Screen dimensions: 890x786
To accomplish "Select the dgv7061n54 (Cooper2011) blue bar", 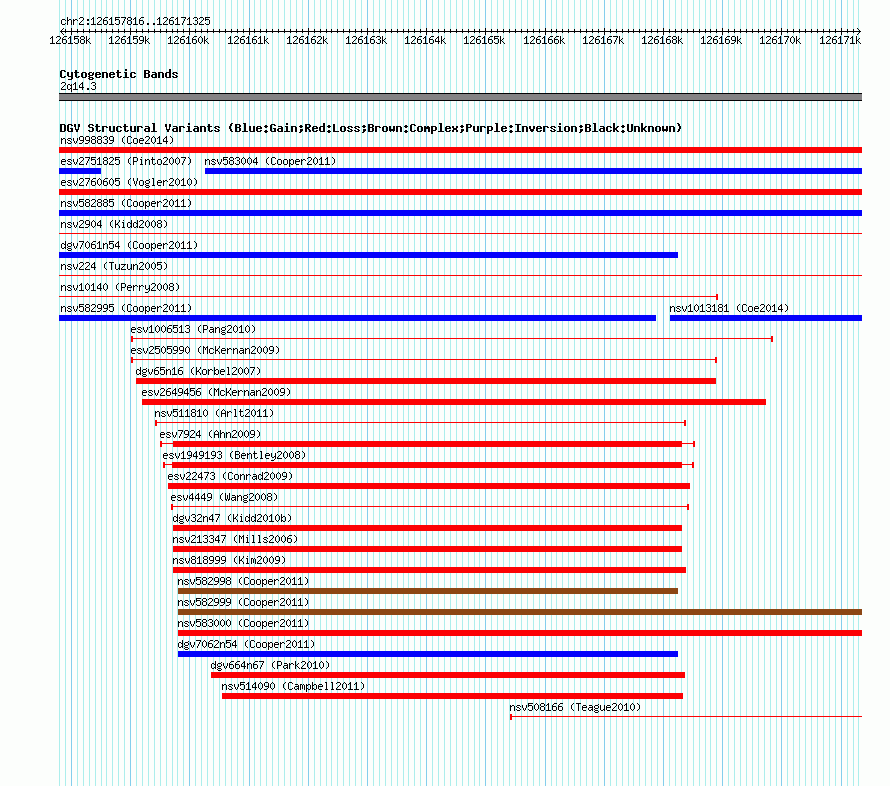I will (x=368, y=255).
